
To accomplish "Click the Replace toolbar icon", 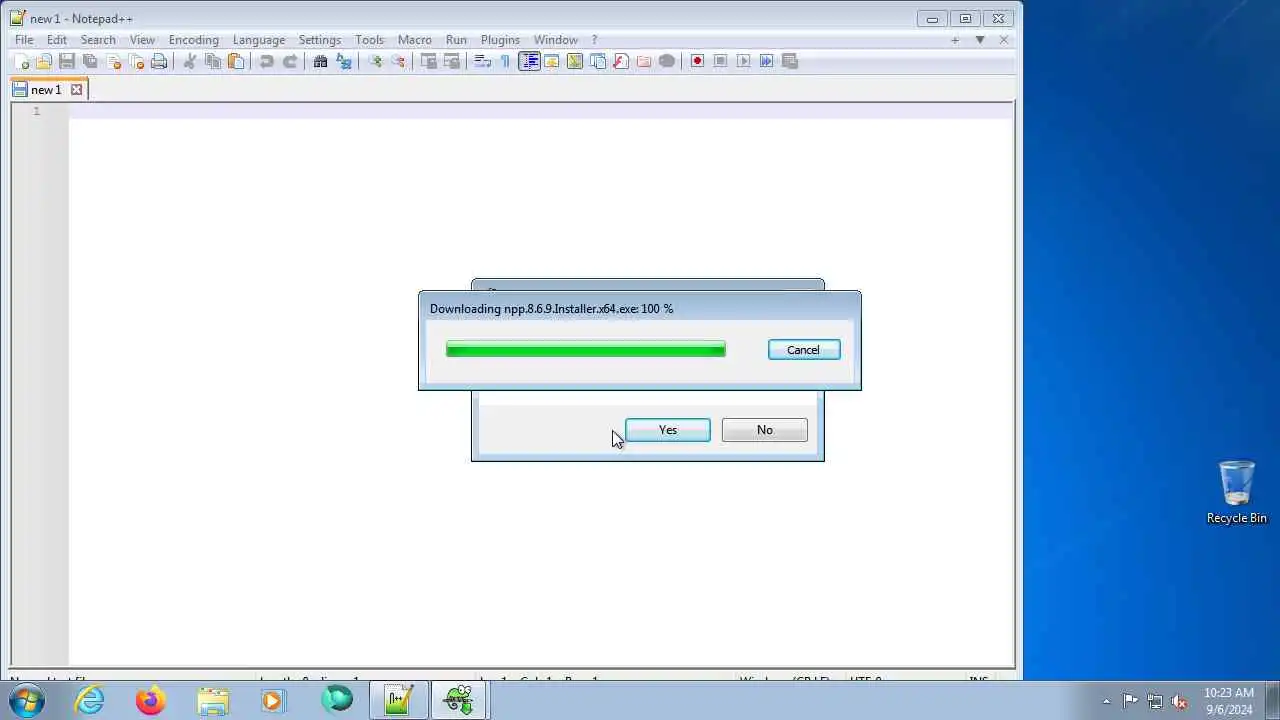I will tap(344, 61).
